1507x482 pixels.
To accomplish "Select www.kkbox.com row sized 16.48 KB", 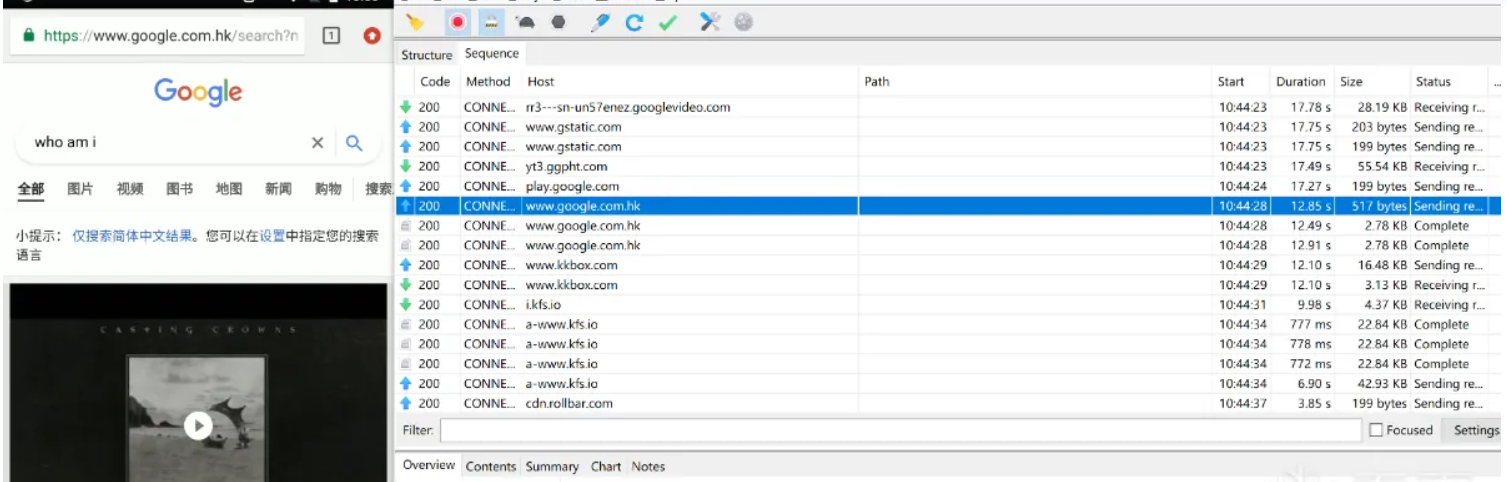I will point(949,265).
